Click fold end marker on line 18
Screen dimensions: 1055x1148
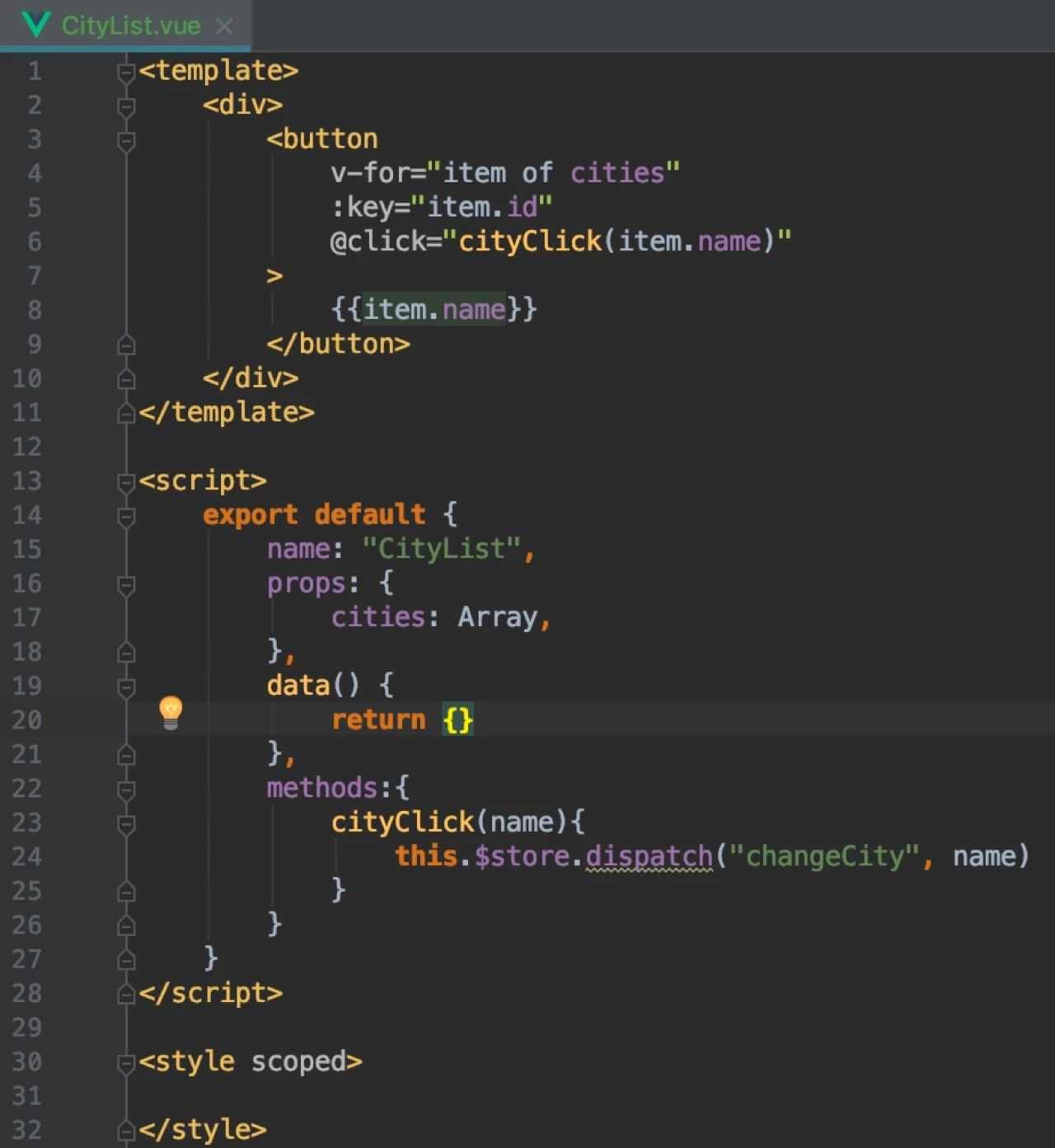click(x=126, y=653)
